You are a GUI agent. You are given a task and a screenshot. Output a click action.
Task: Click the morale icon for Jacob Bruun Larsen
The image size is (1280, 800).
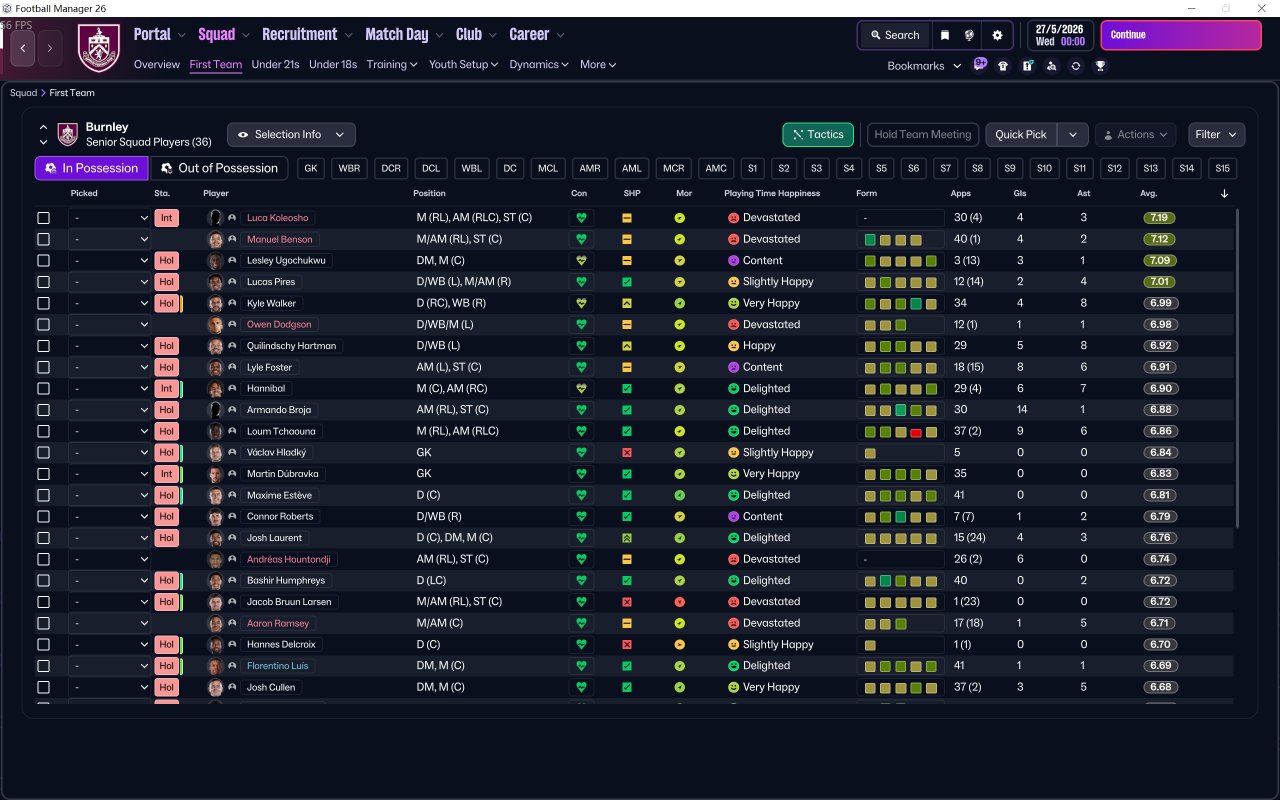[x=680, y=602]
